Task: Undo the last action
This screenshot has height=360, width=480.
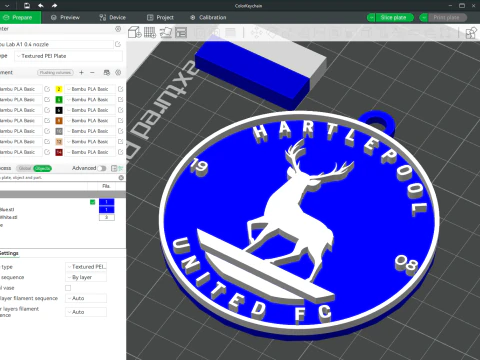Action: click(x=41, y=6)
